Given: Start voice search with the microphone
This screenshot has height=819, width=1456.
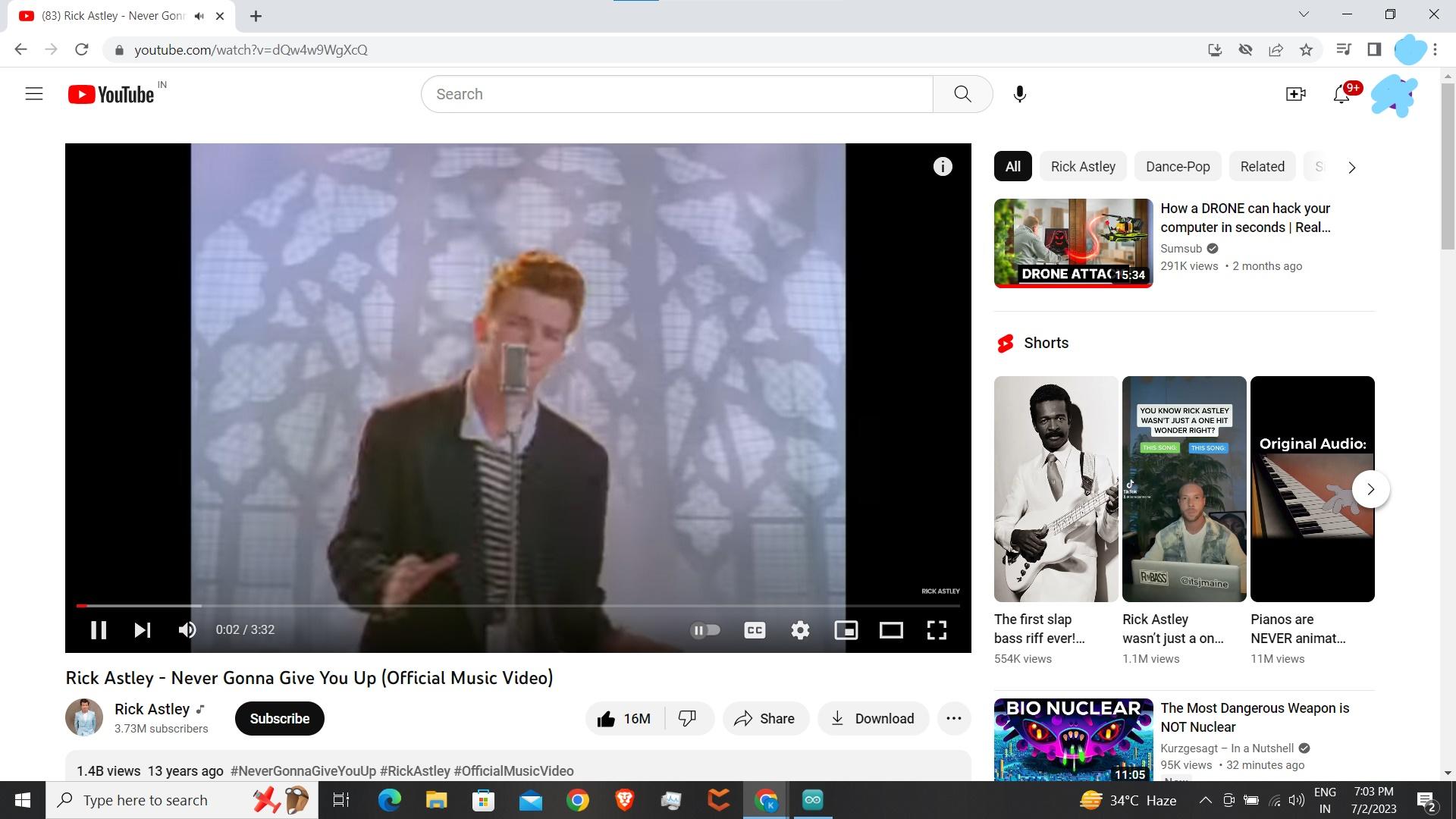Looking at the screenshot, I should pos(1020,94).
